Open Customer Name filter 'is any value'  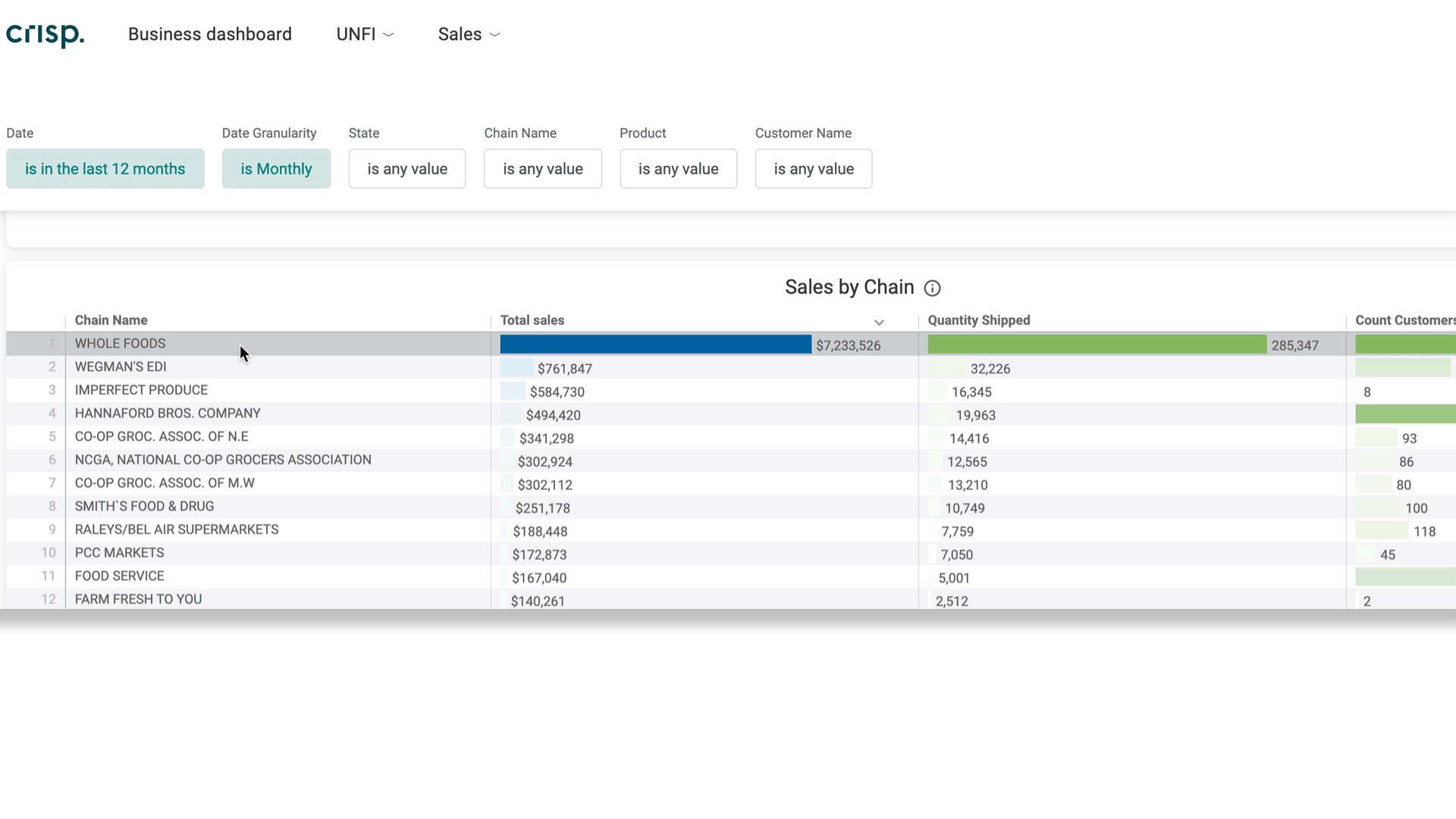click(x=814, y=168)
